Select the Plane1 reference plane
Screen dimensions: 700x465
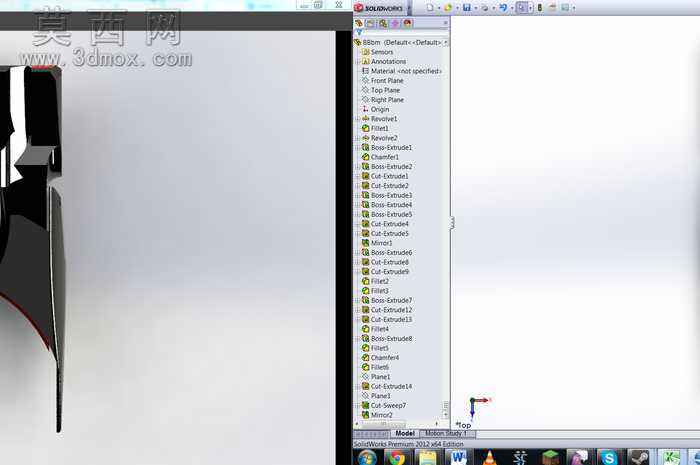pos(376,377)
